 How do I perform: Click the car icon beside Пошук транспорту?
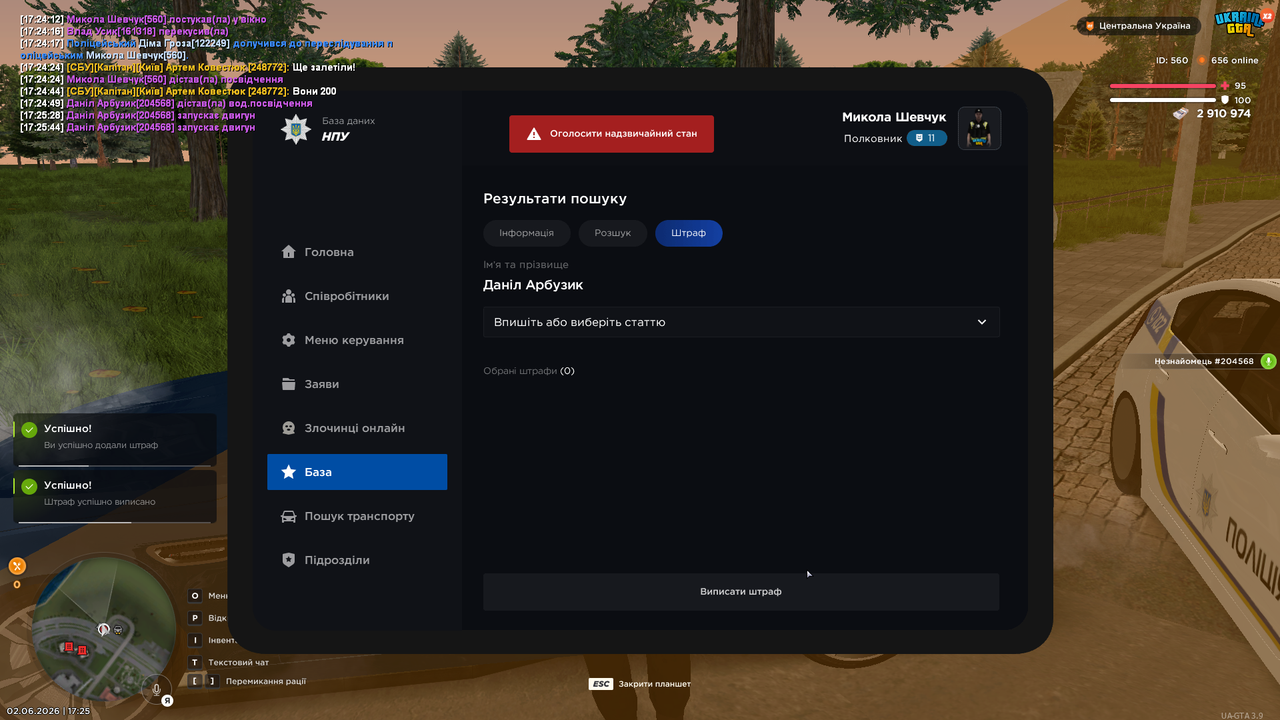(289, 516)
